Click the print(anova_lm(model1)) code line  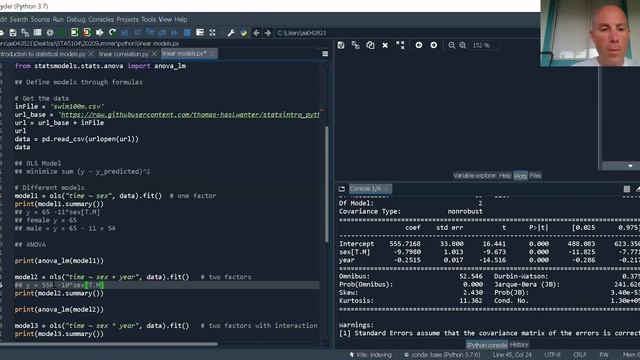point(59,261)
